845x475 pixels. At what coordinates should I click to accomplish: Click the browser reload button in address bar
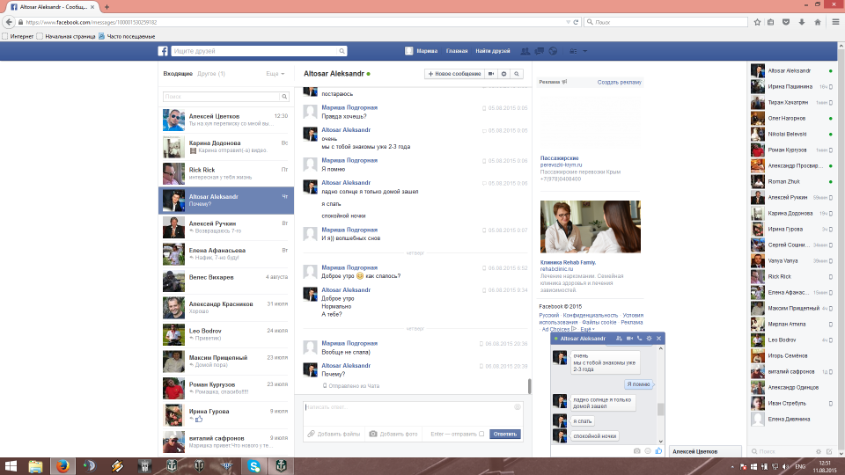coord(576,22)
